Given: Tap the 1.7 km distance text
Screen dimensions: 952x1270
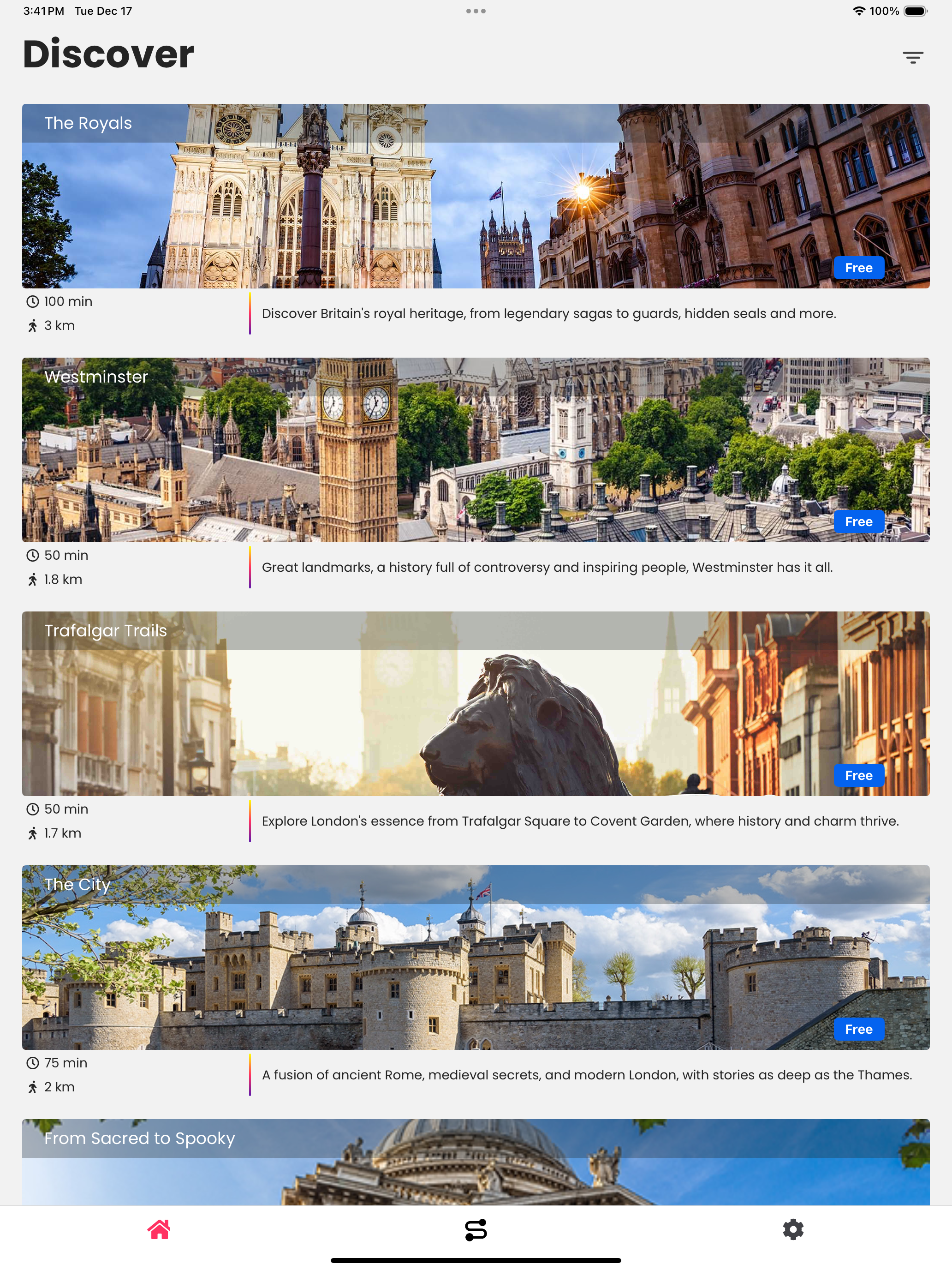Looking at the screenshot, I should (x=63, y=833).
